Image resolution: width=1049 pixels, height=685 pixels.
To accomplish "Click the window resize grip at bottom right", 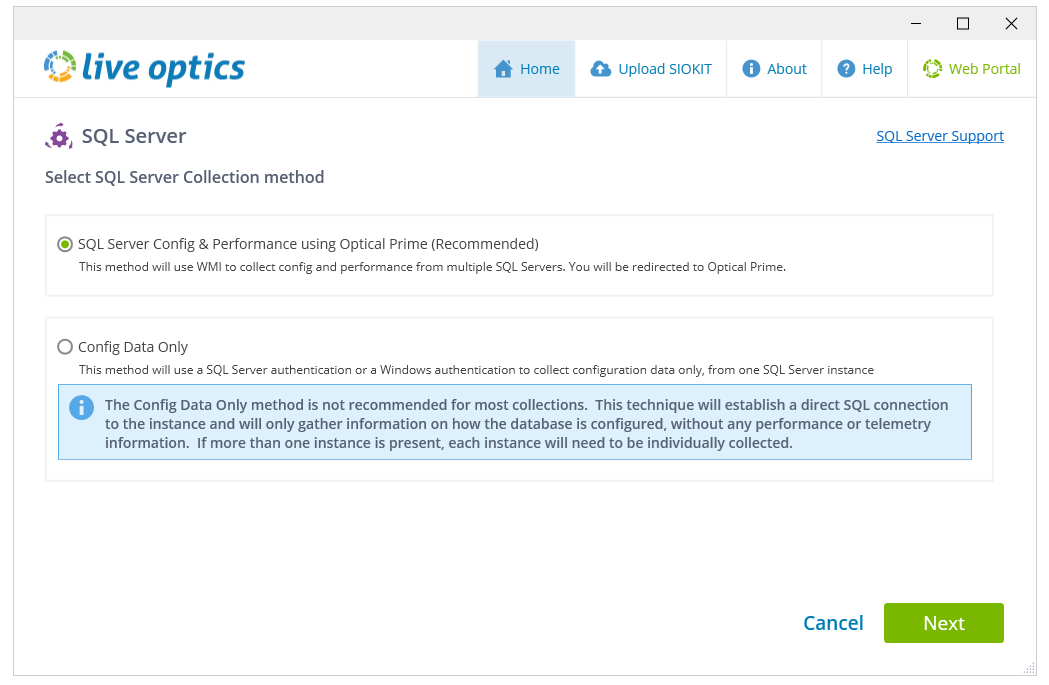I will [1030, 668].
